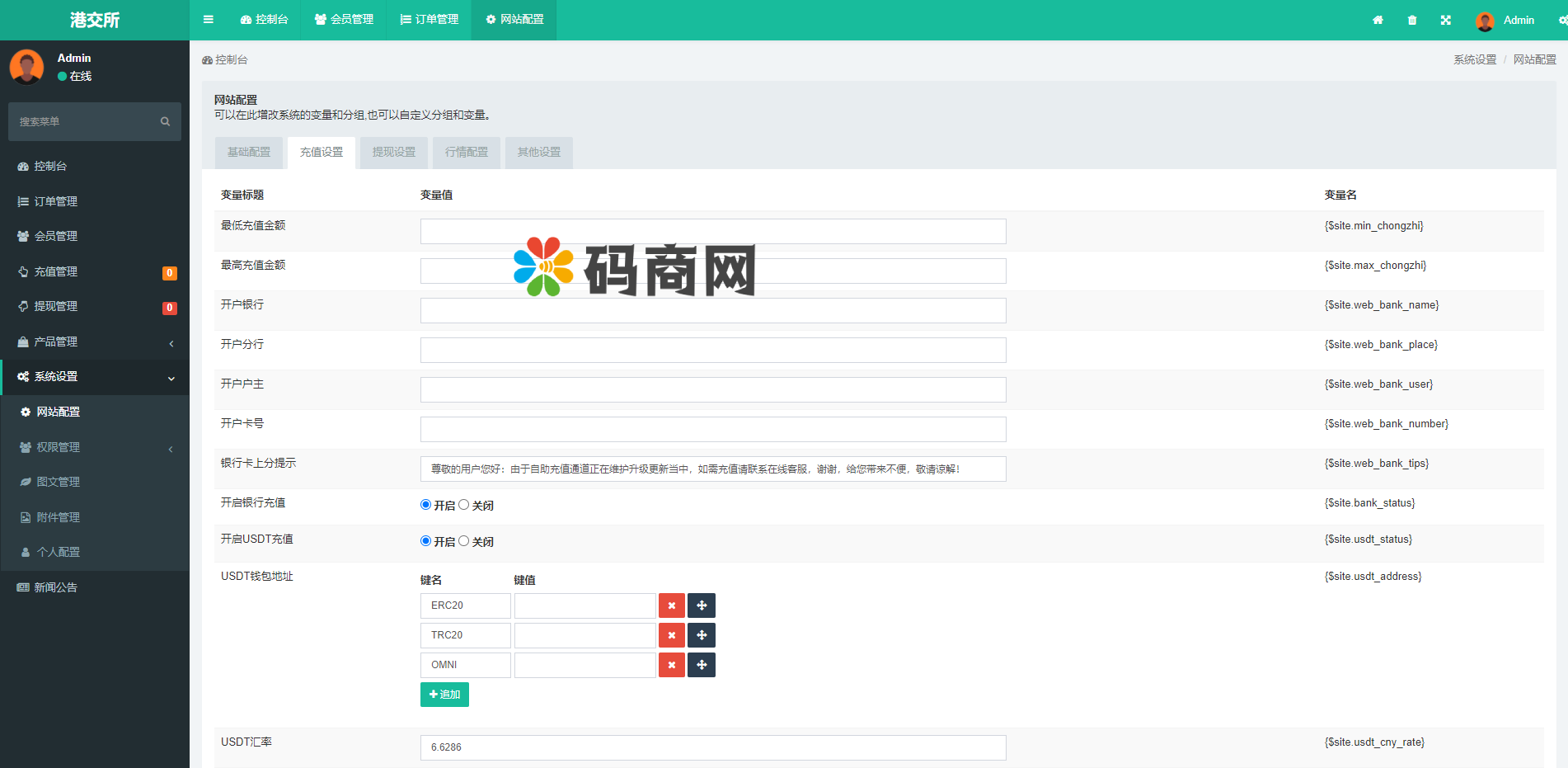Enable 开启银行充值 with 开启 radio
This screenshot has width=1568, height=768.
point(425,505)
